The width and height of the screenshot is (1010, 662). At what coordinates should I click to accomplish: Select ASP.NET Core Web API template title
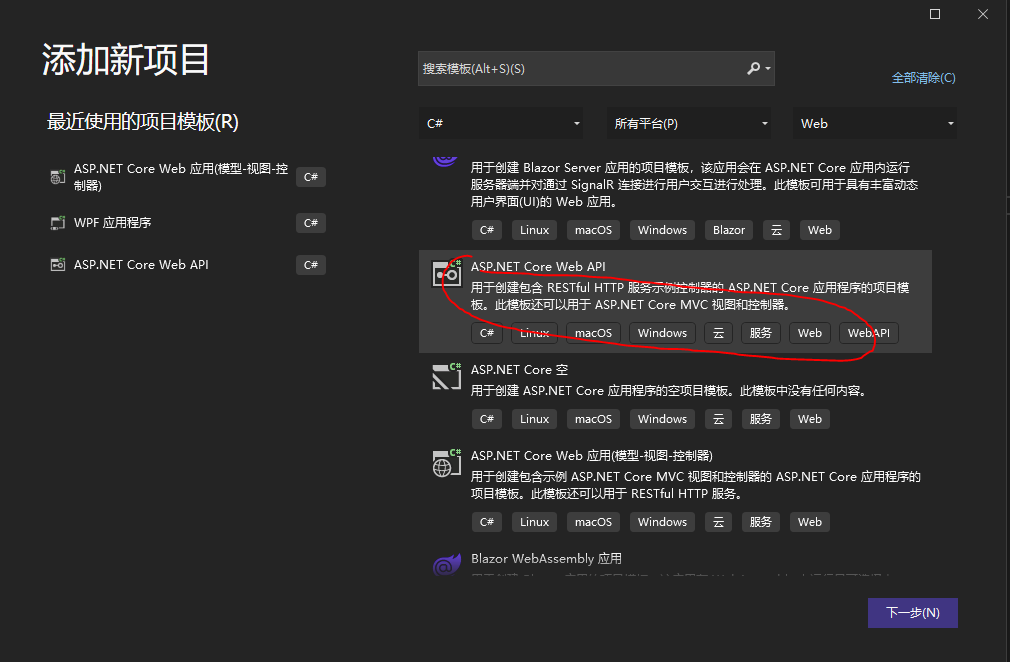538,267
